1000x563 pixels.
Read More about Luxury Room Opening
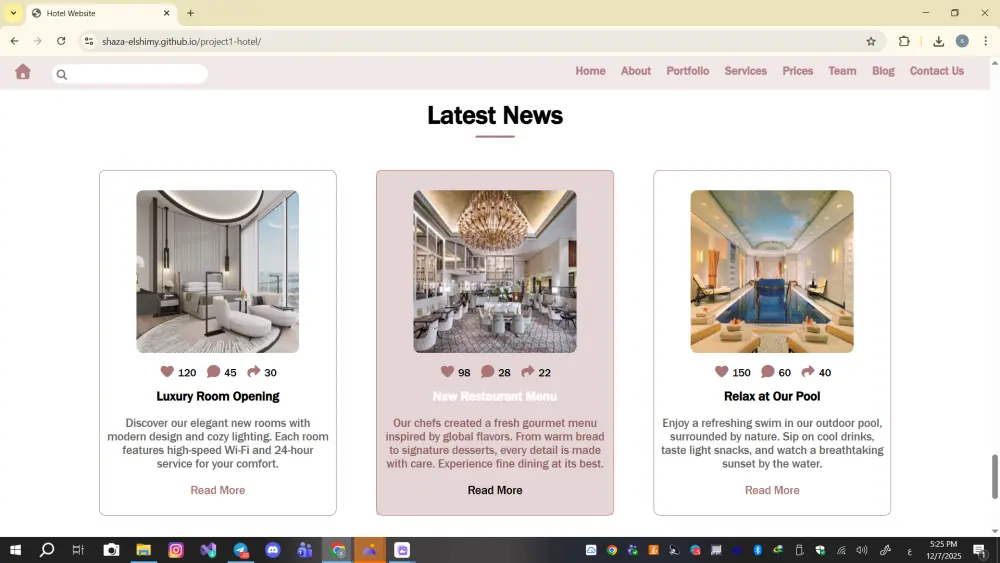tap(217, 490)
